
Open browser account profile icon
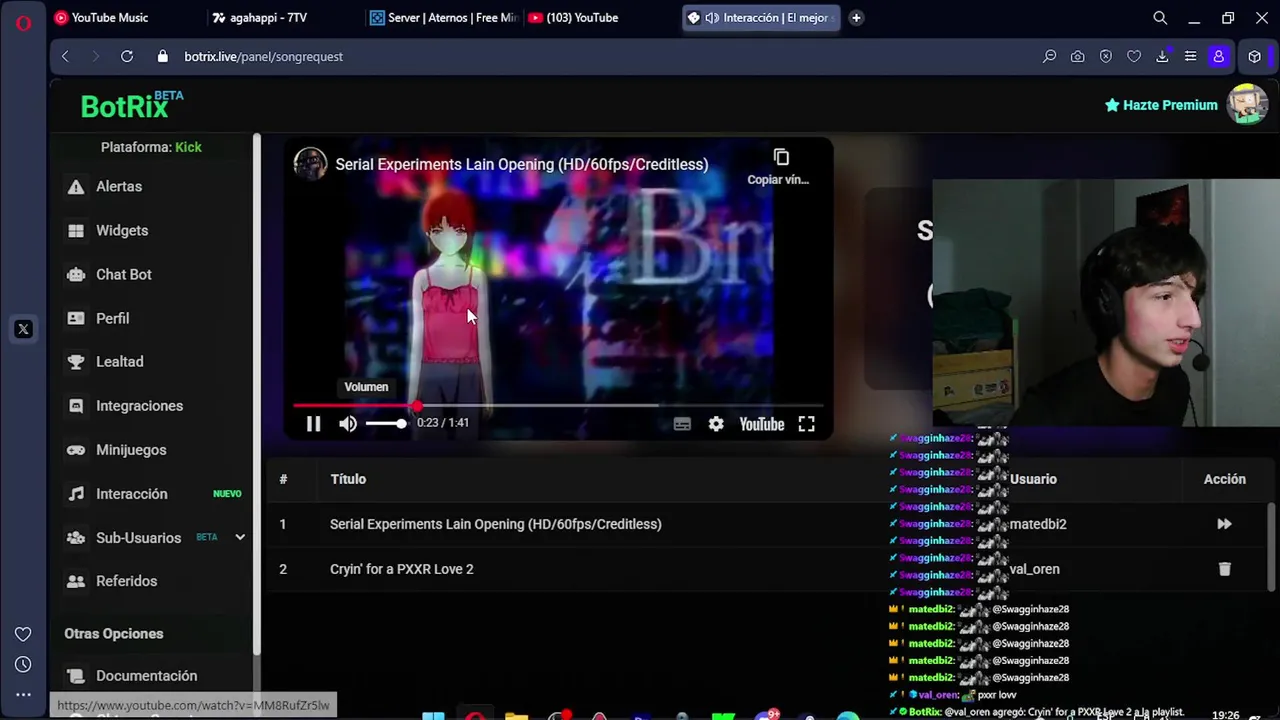pyautogui.click(x=1218, y=57)
